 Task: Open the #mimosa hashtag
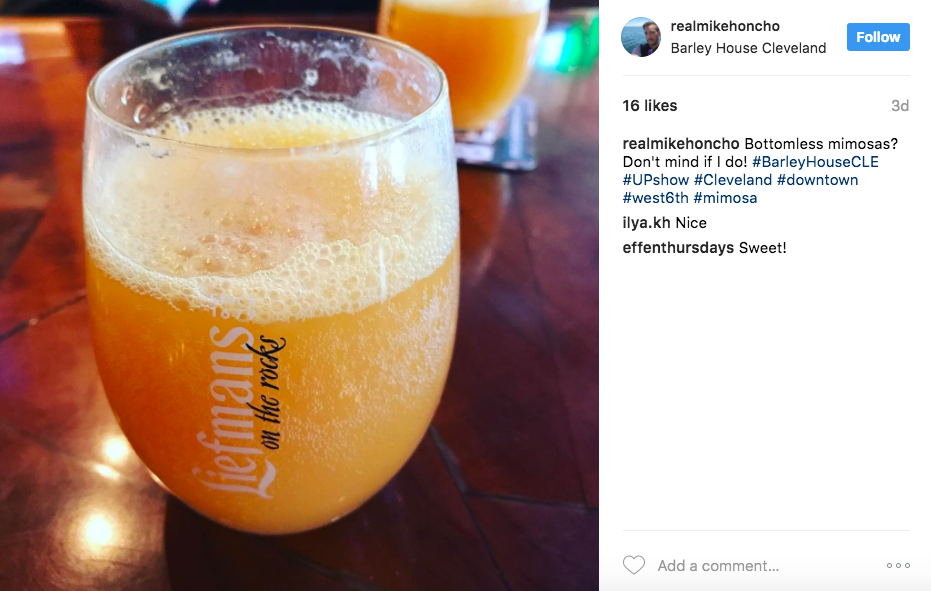click(725, 198)
